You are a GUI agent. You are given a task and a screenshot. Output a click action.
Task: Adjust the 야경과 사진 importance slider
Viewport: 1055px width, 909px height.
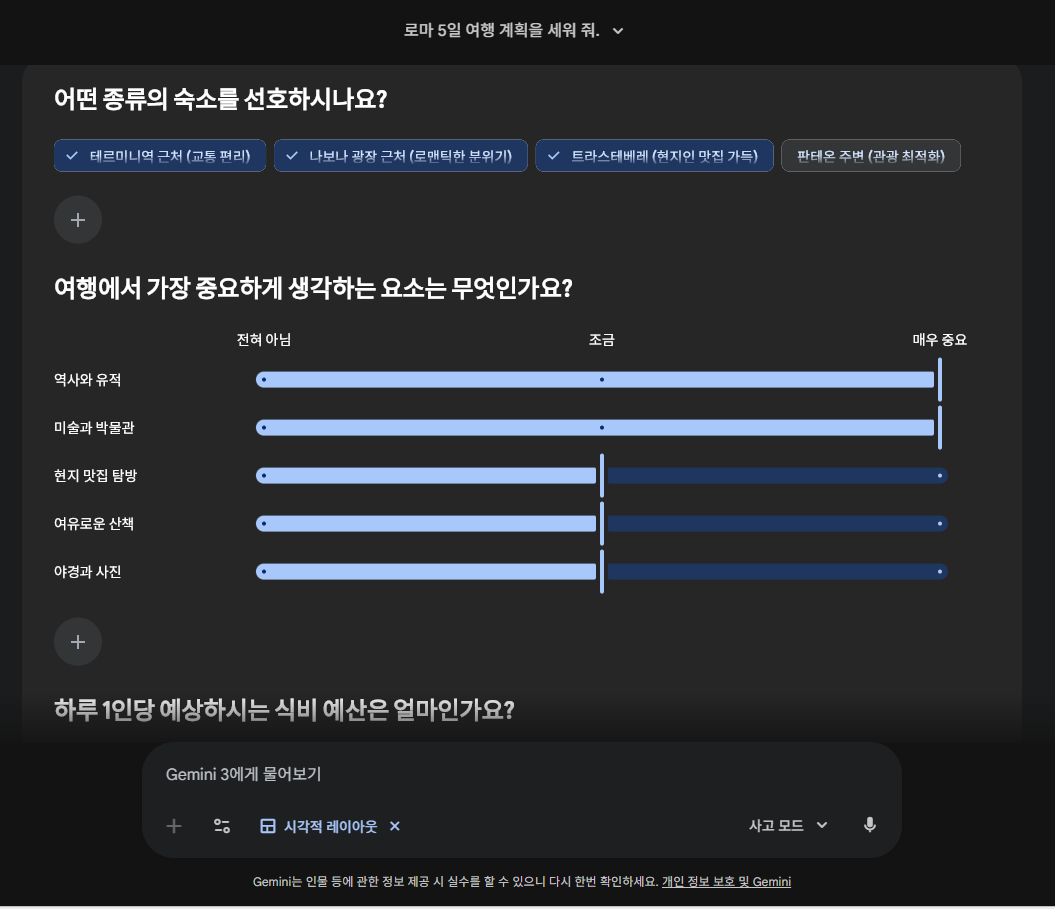pyautogui.click(x=601, y=571)
